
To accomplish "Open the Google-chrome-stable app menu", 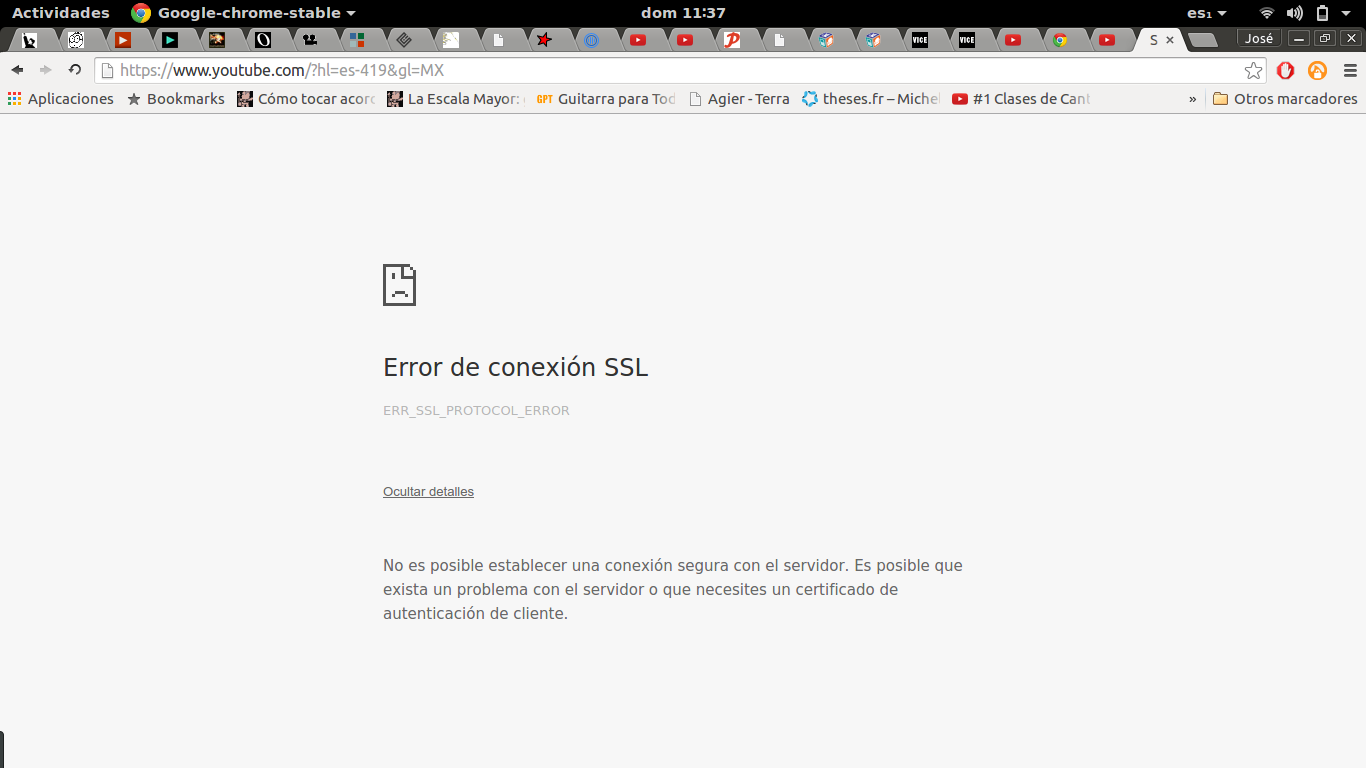I will [243, 13].
